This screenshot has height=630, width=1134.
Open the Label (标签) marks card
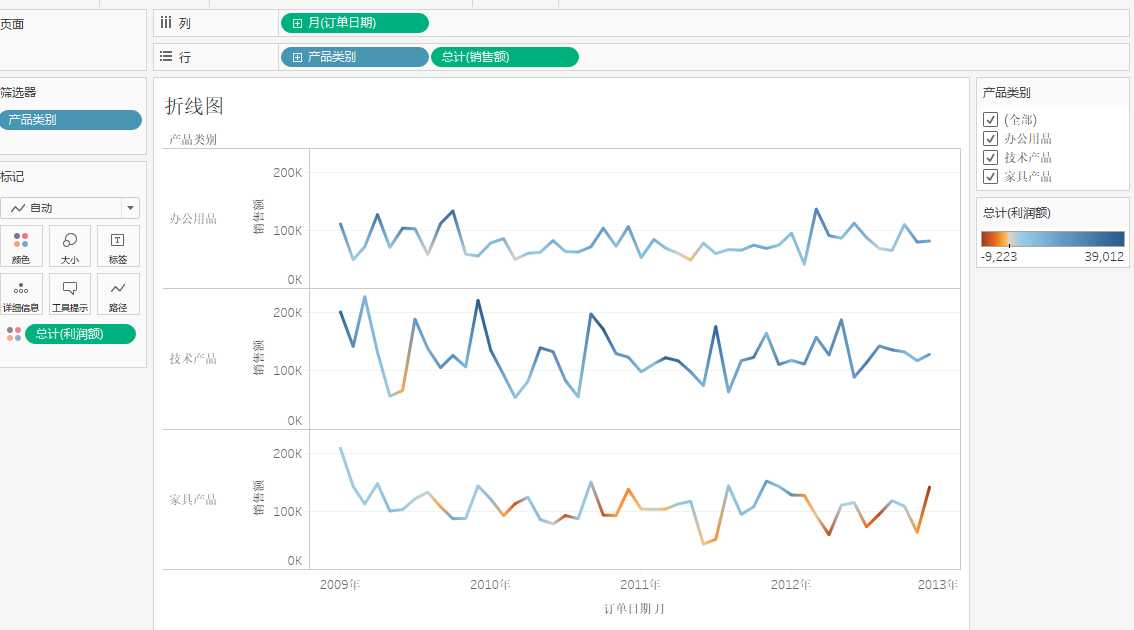coord(118,246)
